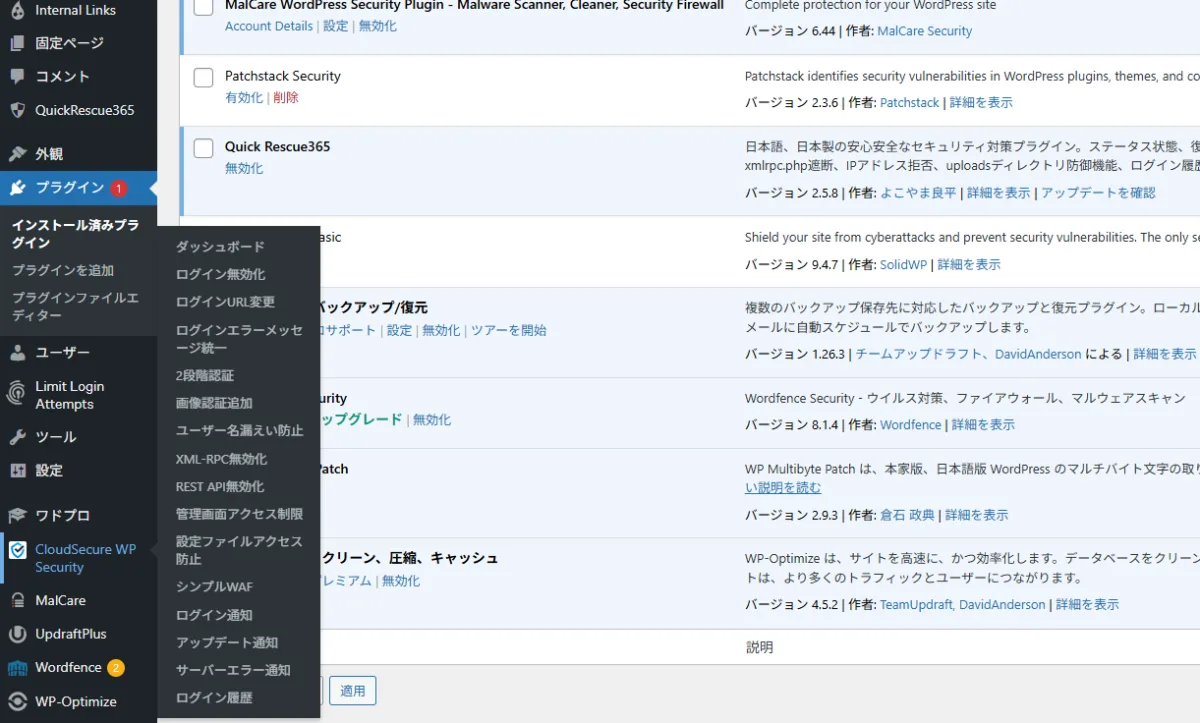Open MalCare 設定 link
This screenshot has width=1200, height=723.
coord(336,26)
